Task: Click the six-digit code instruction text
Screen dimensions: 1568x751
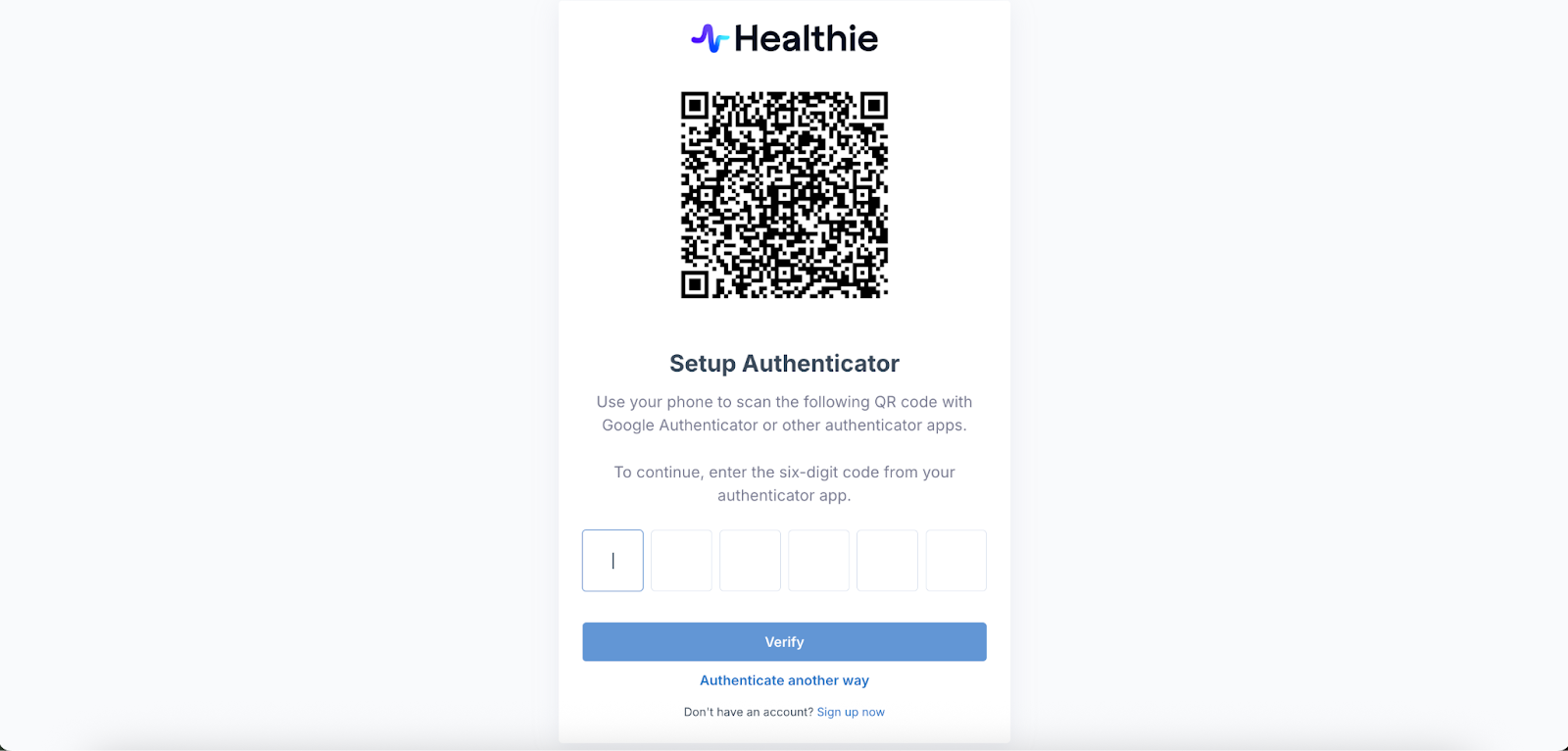Action: click(x=784, y=483)
